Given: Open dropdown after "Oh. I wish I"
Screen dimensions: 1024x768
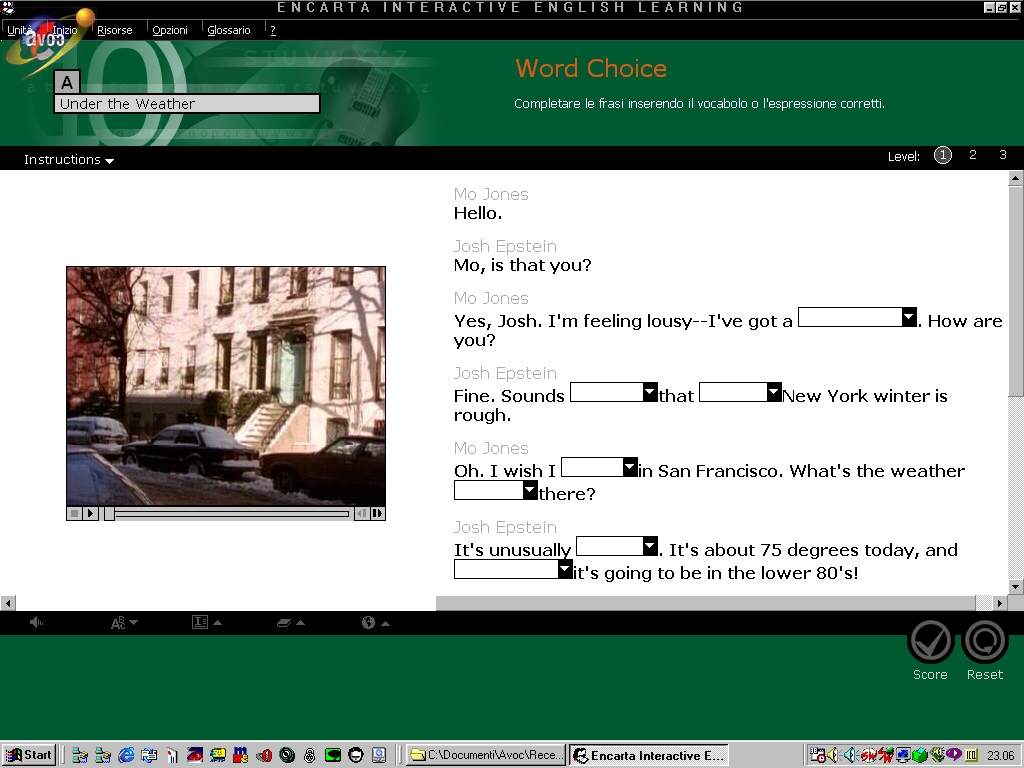Looking at the screenshot, I should (x=629, y=467).
